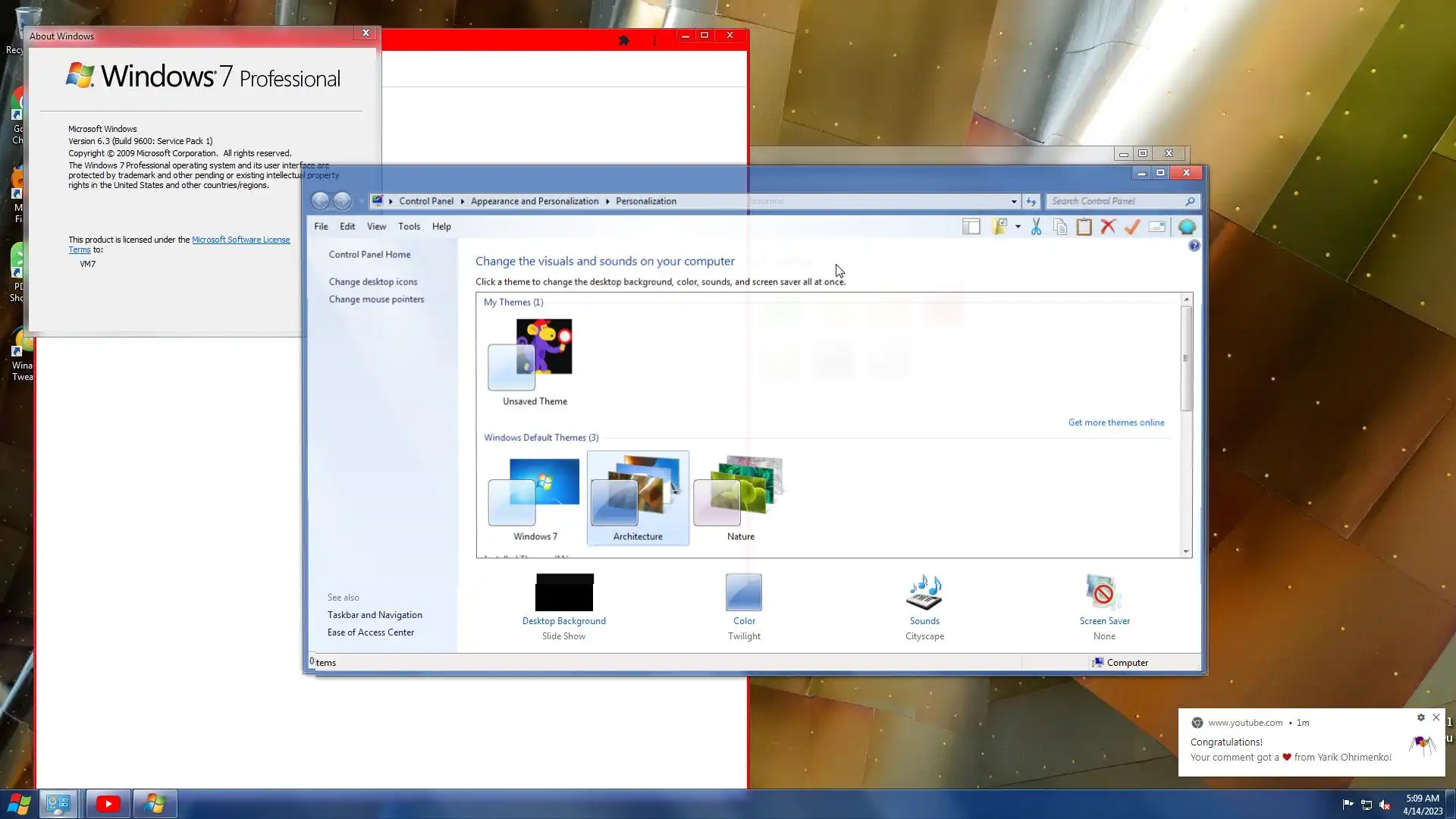Expand the address bar history dropdown
The image size is (1456, 819).
1014,202
